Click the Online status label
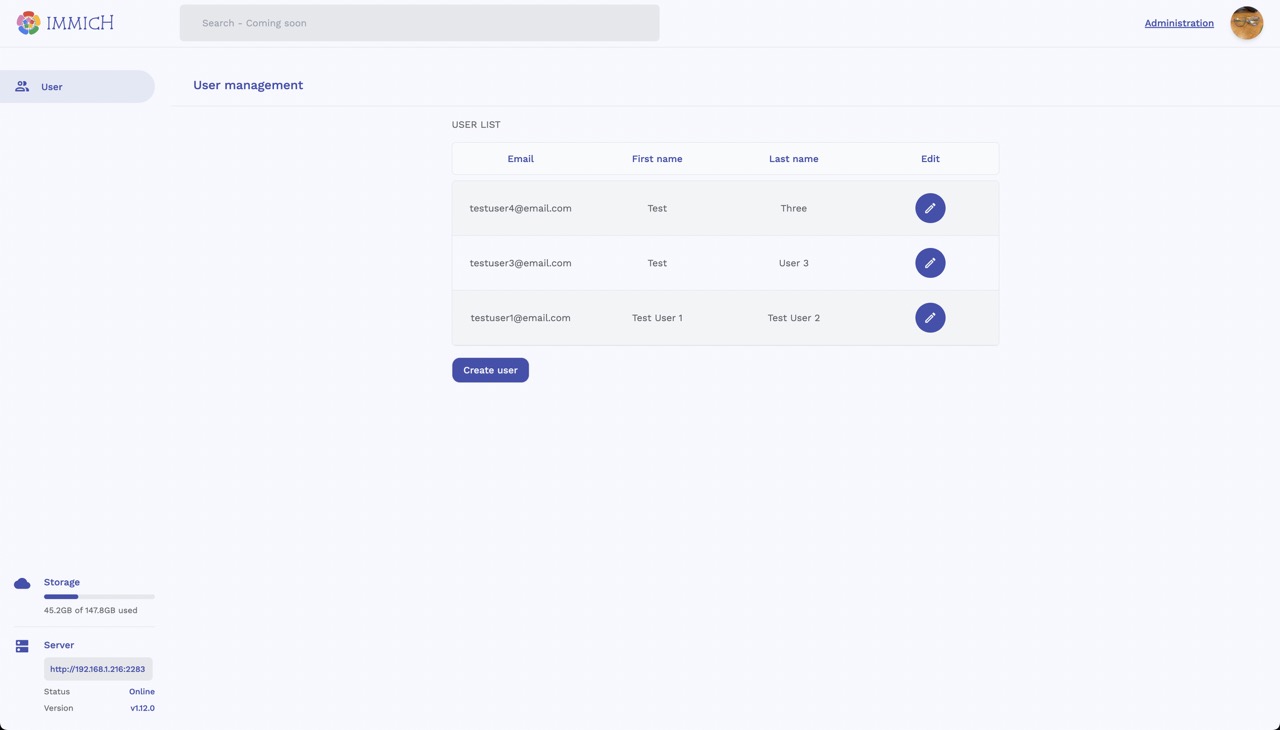 click(141, 691)
